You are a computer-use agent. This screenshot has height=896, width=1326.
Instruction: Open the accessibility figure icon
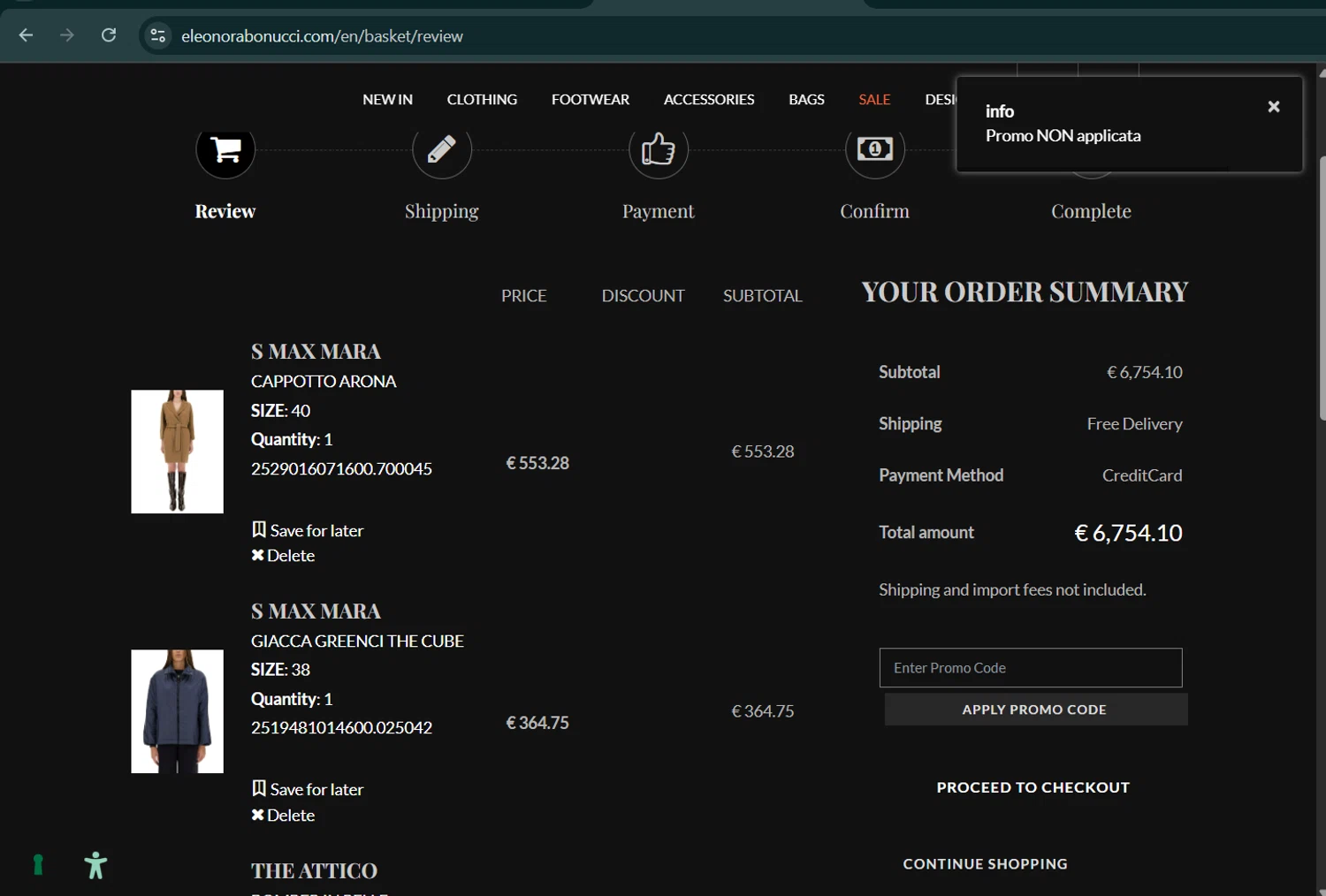point(95,865)
